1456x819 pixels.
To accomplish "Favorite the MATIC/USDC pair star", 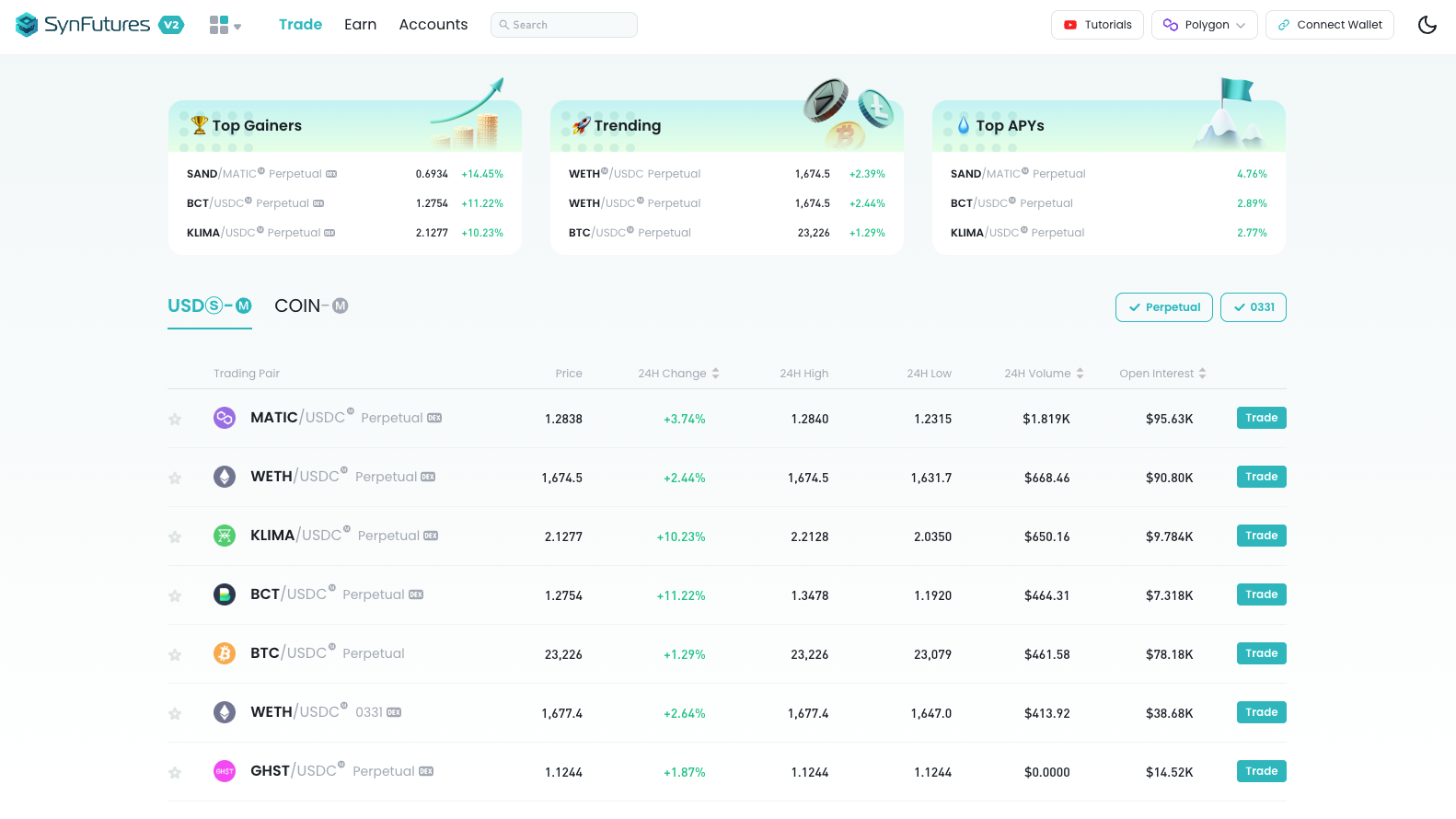I will (x=175, y=420).
